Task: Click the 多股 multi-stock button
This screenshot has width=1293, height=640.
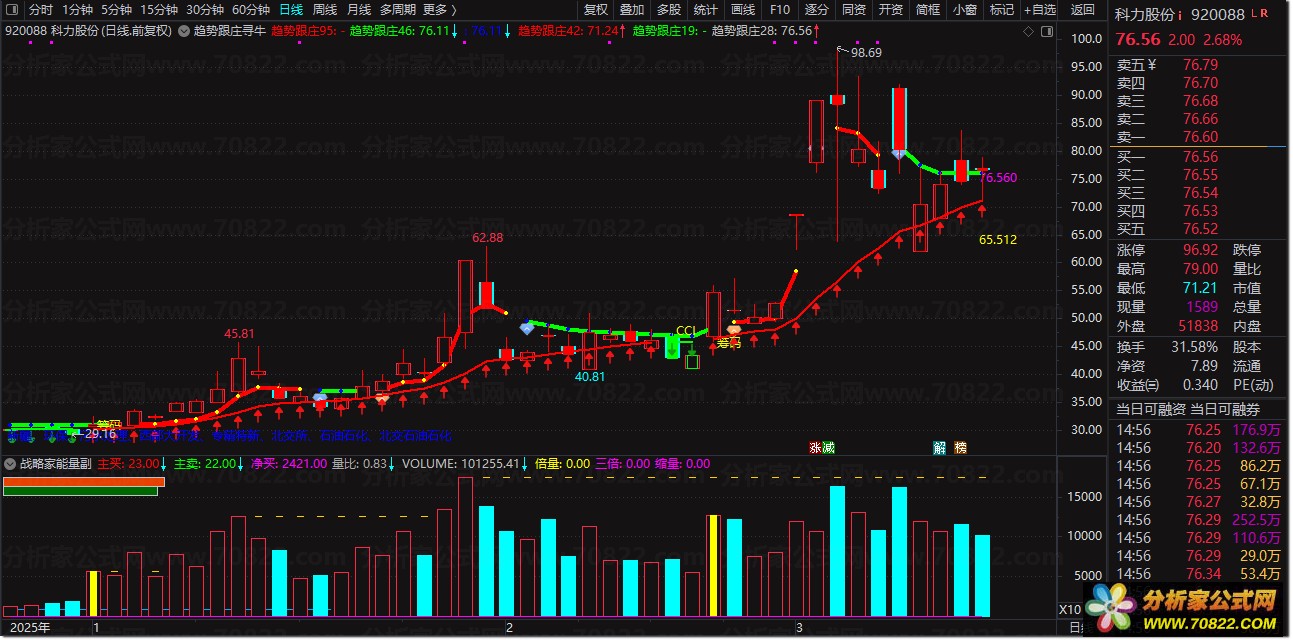Action: pos(668,10)
